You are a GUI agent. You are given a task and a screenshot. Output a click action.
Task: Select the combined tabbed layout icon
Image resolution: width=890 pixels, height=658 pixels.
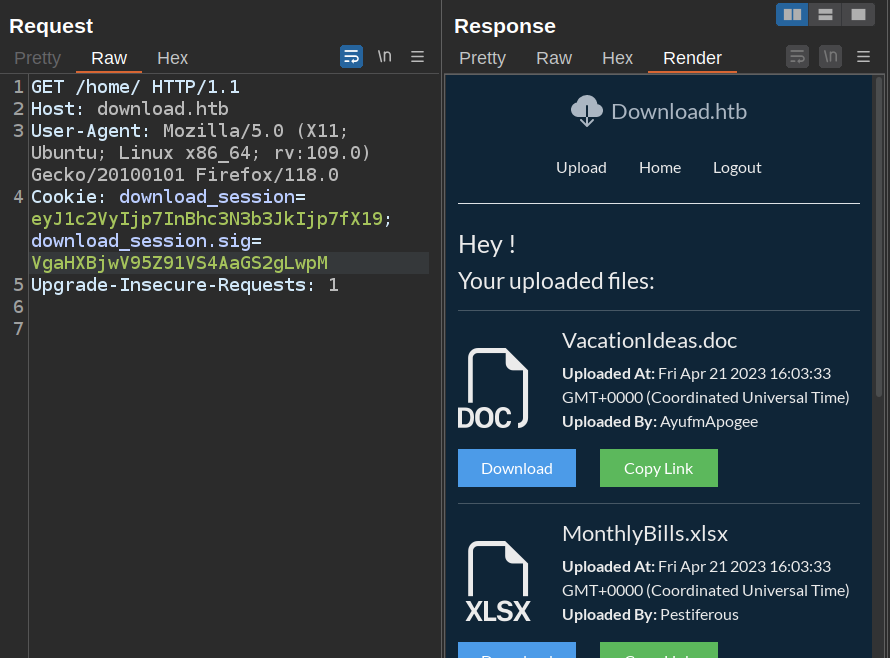coord(858,14)
